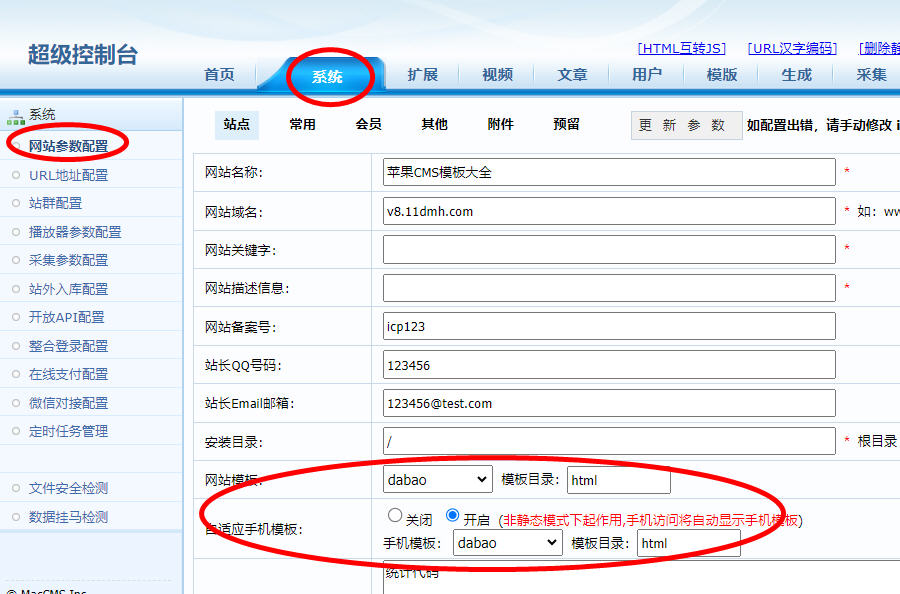Open 定时任务管理 in the sidebar
900x594 pixels.
coord(68,431)
